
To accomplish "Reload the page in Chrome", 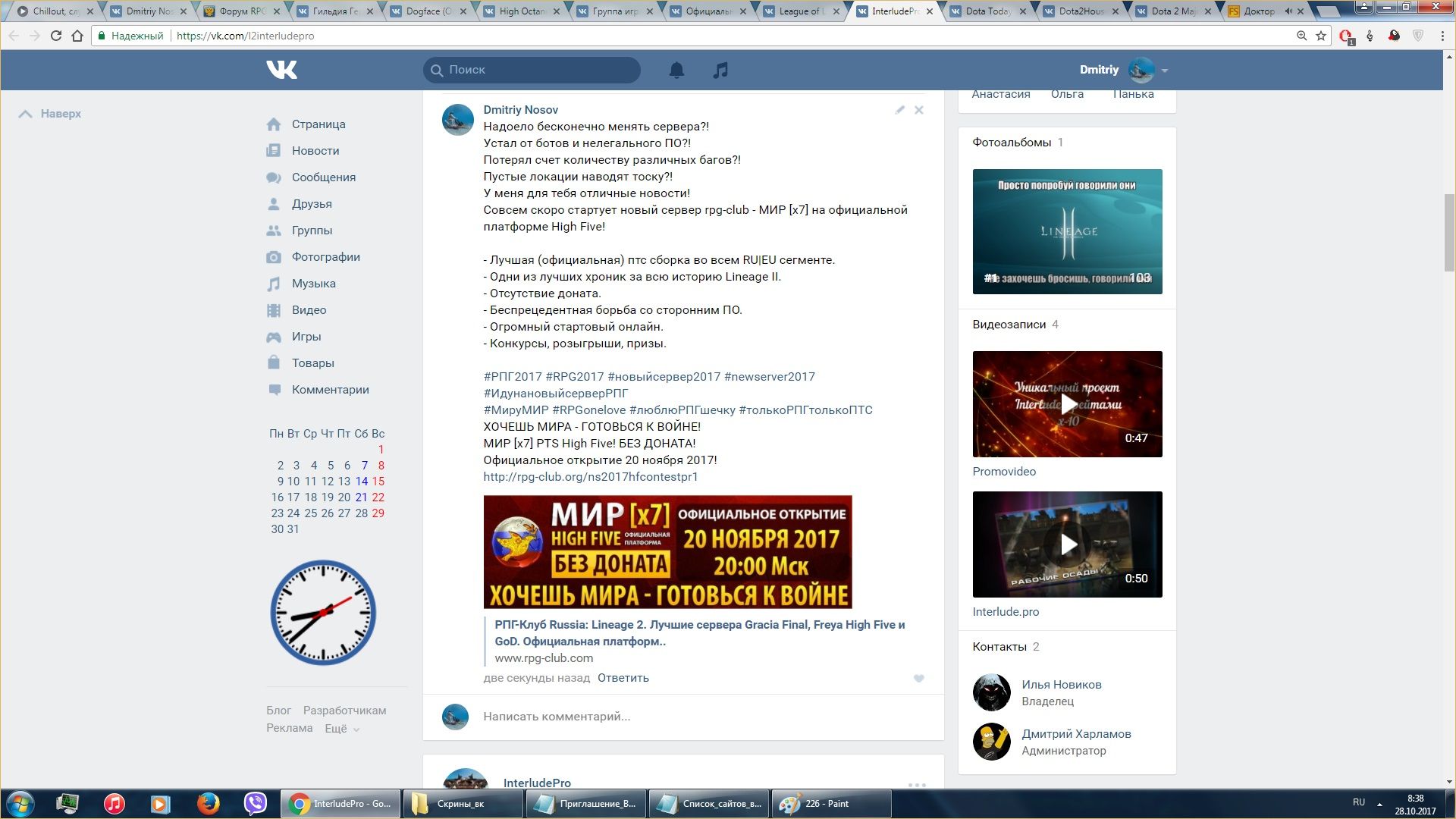I will [55, 36].
